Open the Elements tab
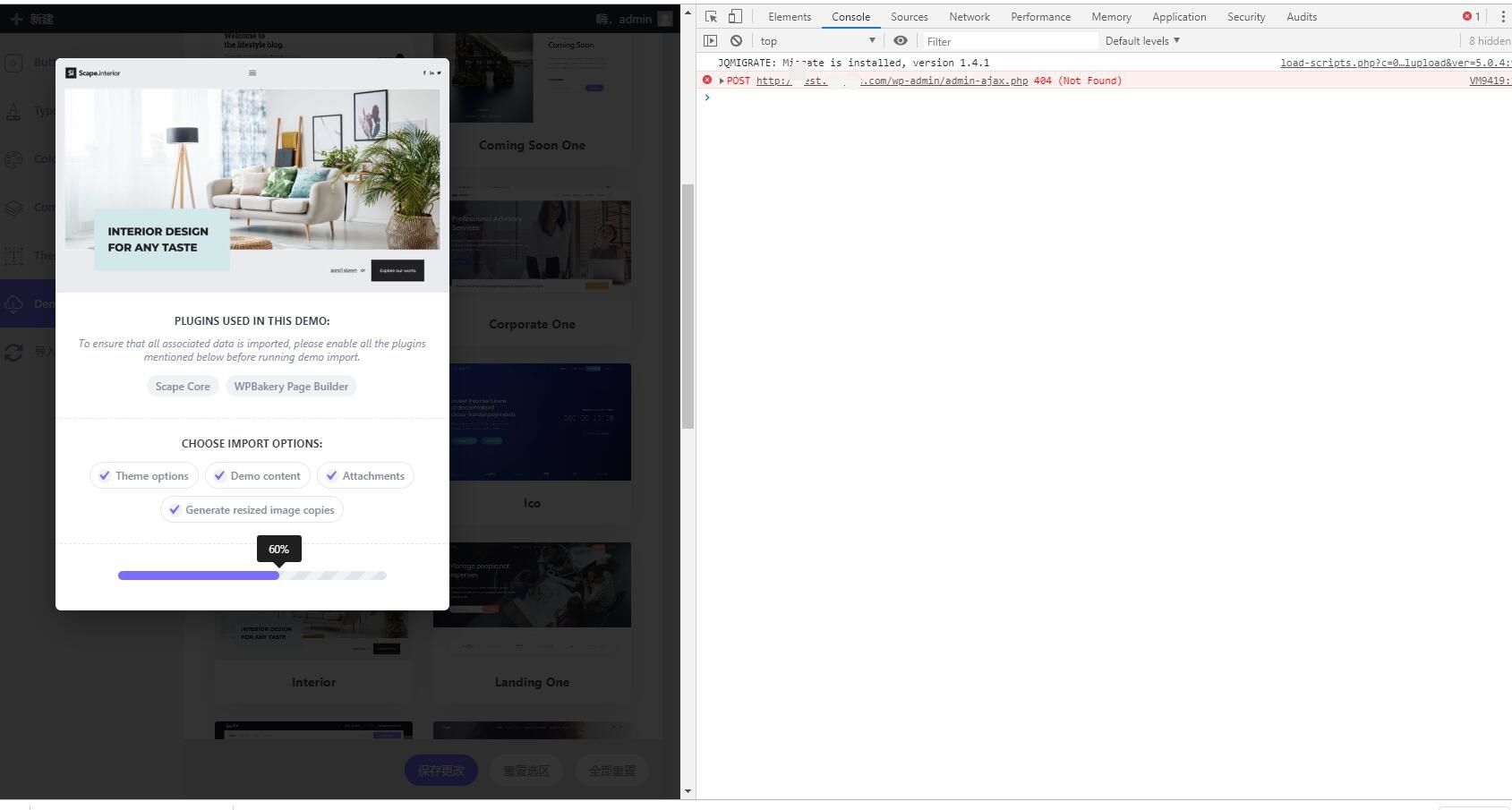Viewport: 1512px width, 810px height. 789,17
